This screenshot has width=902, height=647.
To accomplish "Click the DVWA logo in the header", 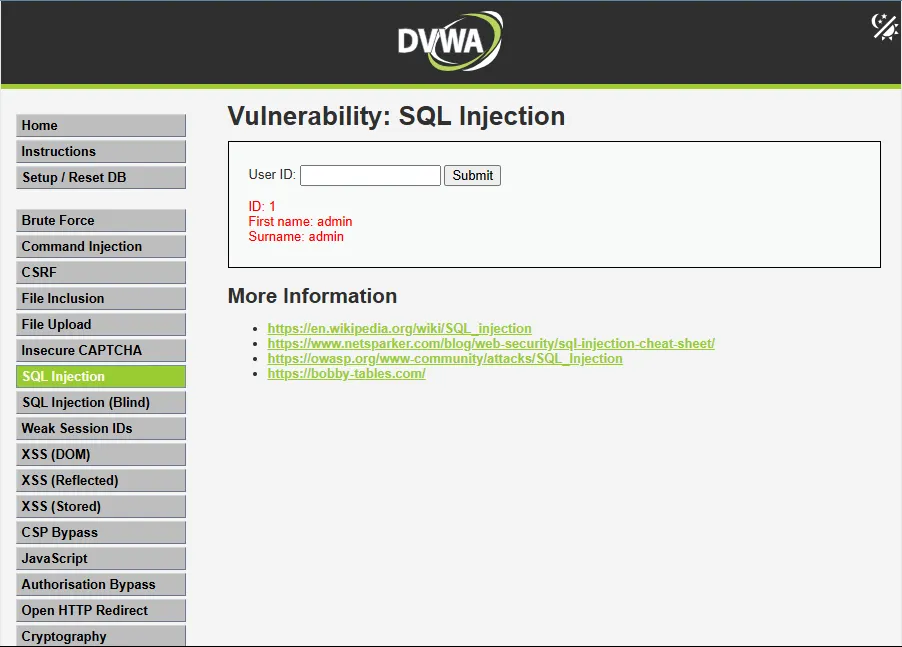I will pyautogui.click(x=449, y=42).
